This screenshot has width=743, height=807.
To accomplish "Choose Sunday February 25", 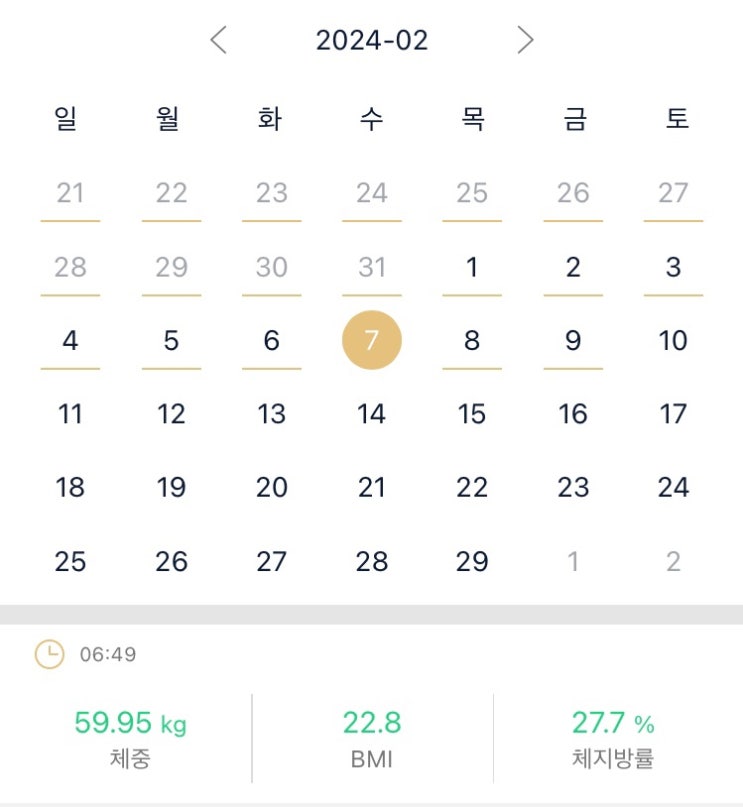I will [70, 561].
